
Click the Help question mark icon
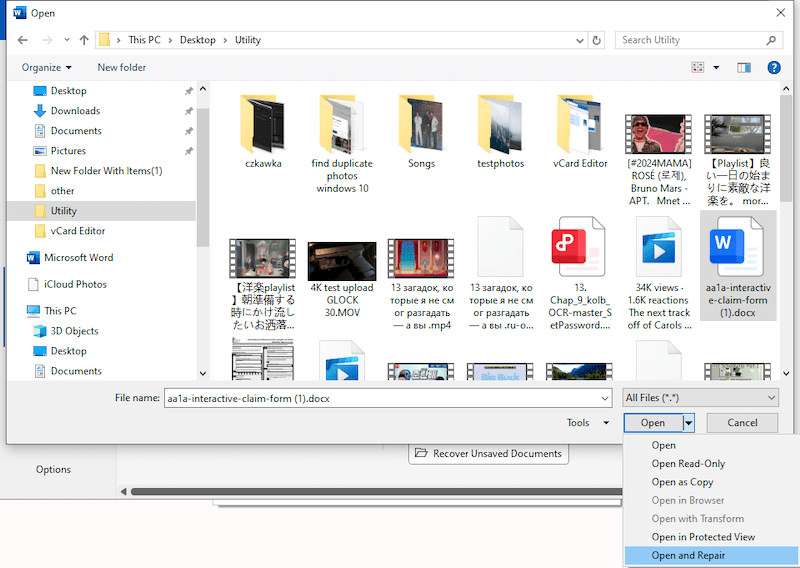(x=773, y=68)
